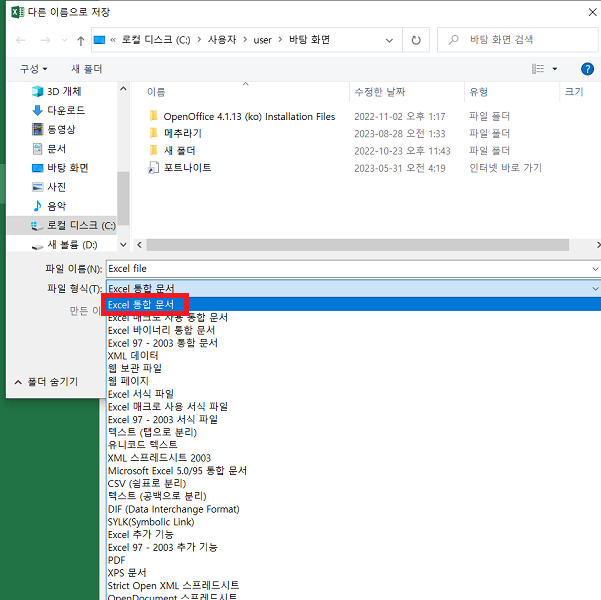Choose XML 스프레드시트 2003 format
The width and height of the screenshot is (601, 600).
pyautogui.click(x=159, y=458)
